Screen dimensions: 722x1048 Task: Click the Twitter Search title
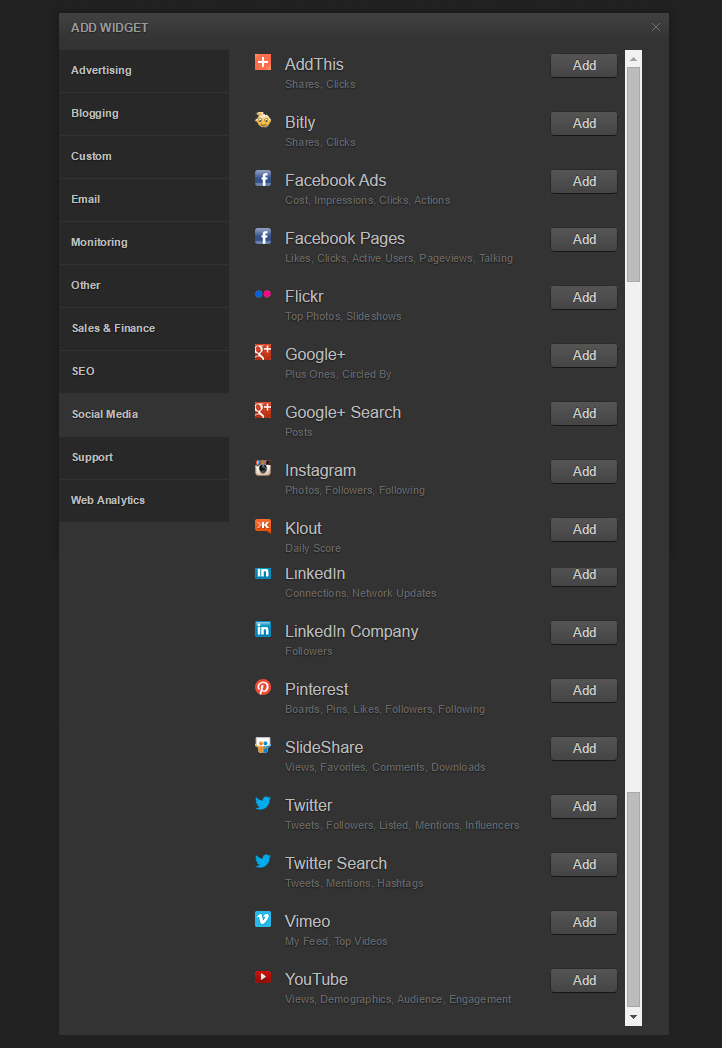tap(336, 864)
